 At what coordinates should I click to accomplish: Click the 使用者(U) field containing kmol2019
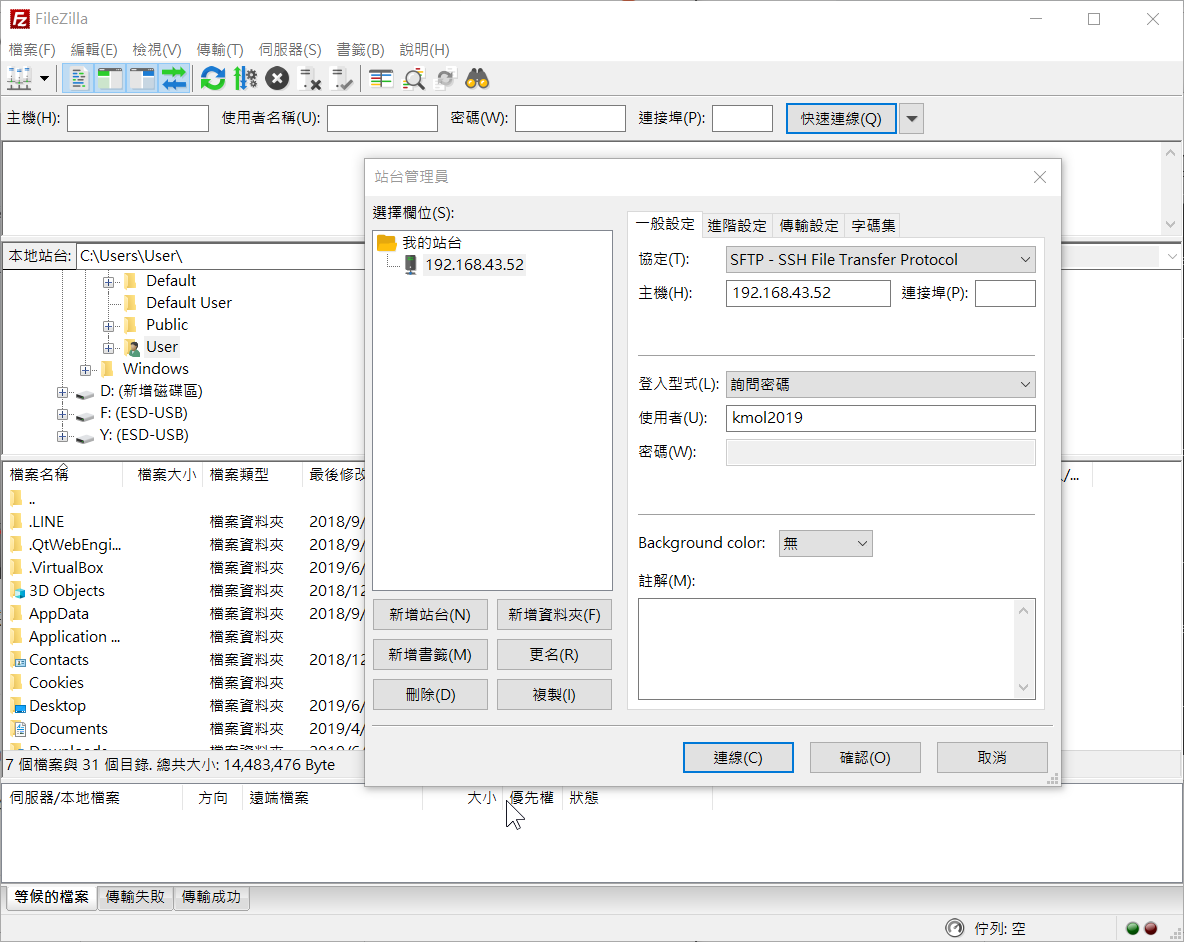pos(880,418)
